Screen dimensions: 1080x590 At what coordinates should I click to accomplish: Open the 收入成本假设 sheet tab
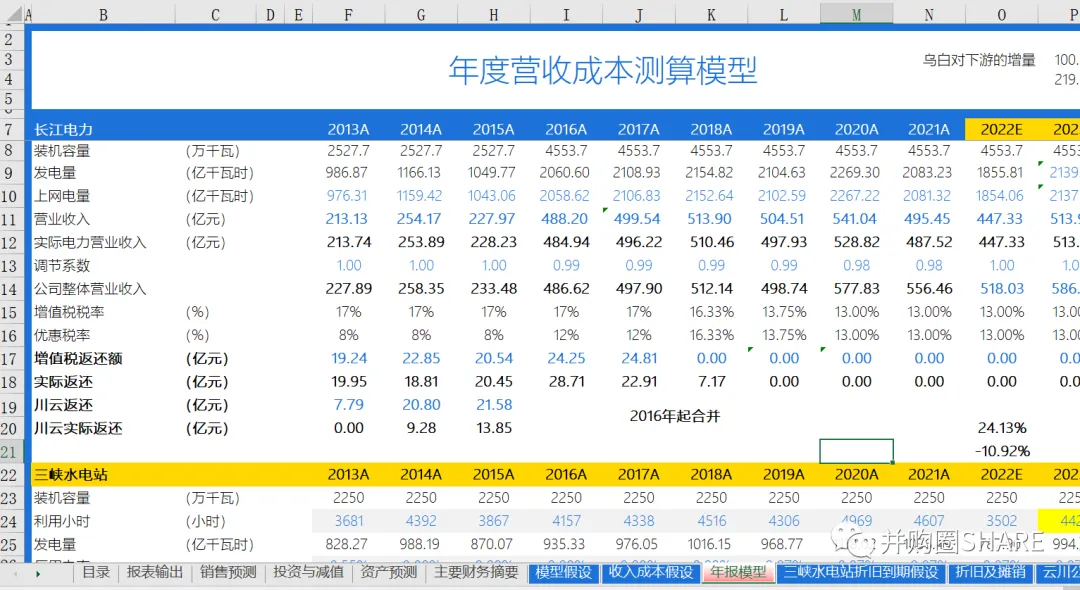point(650,572)
